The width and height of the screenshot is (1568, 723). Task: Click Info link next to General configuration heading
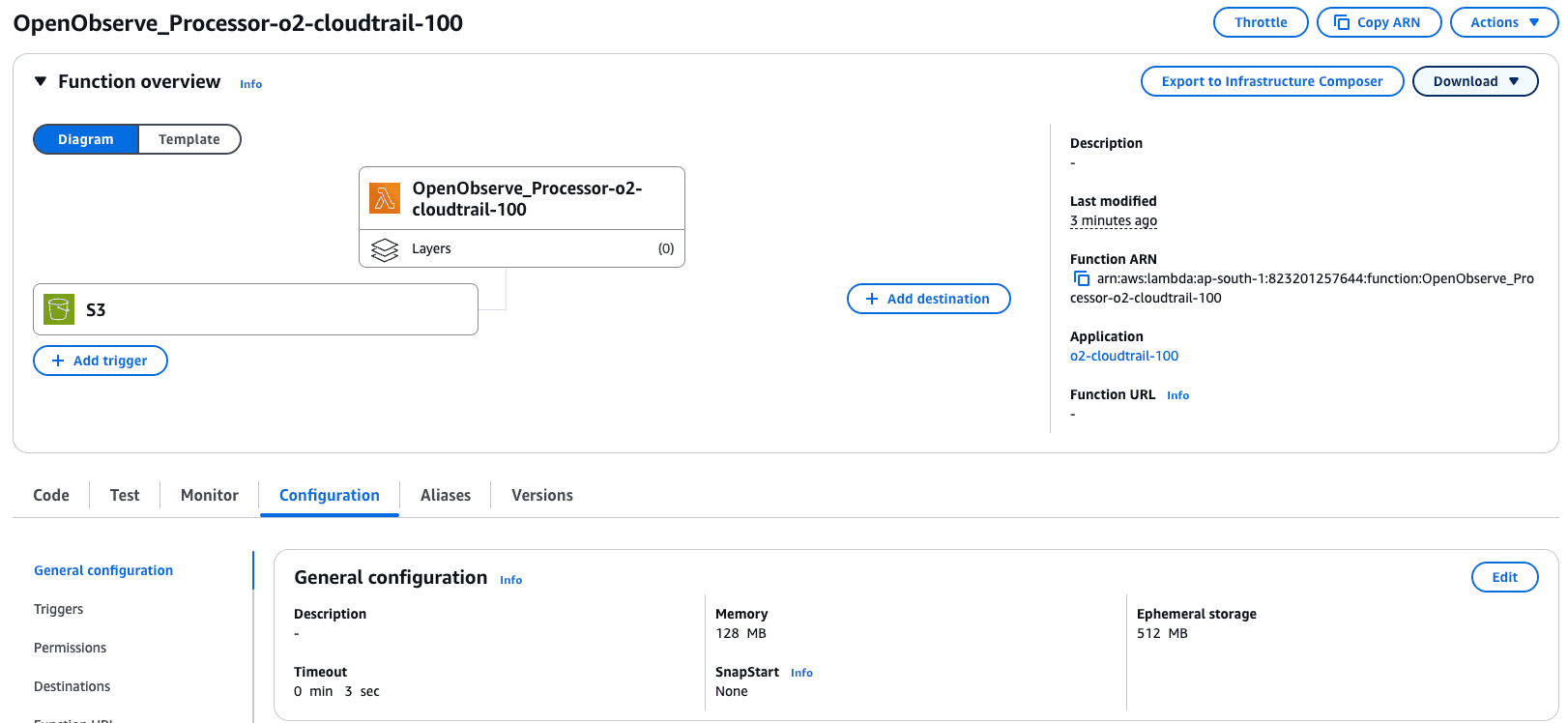tap(510, 580)
